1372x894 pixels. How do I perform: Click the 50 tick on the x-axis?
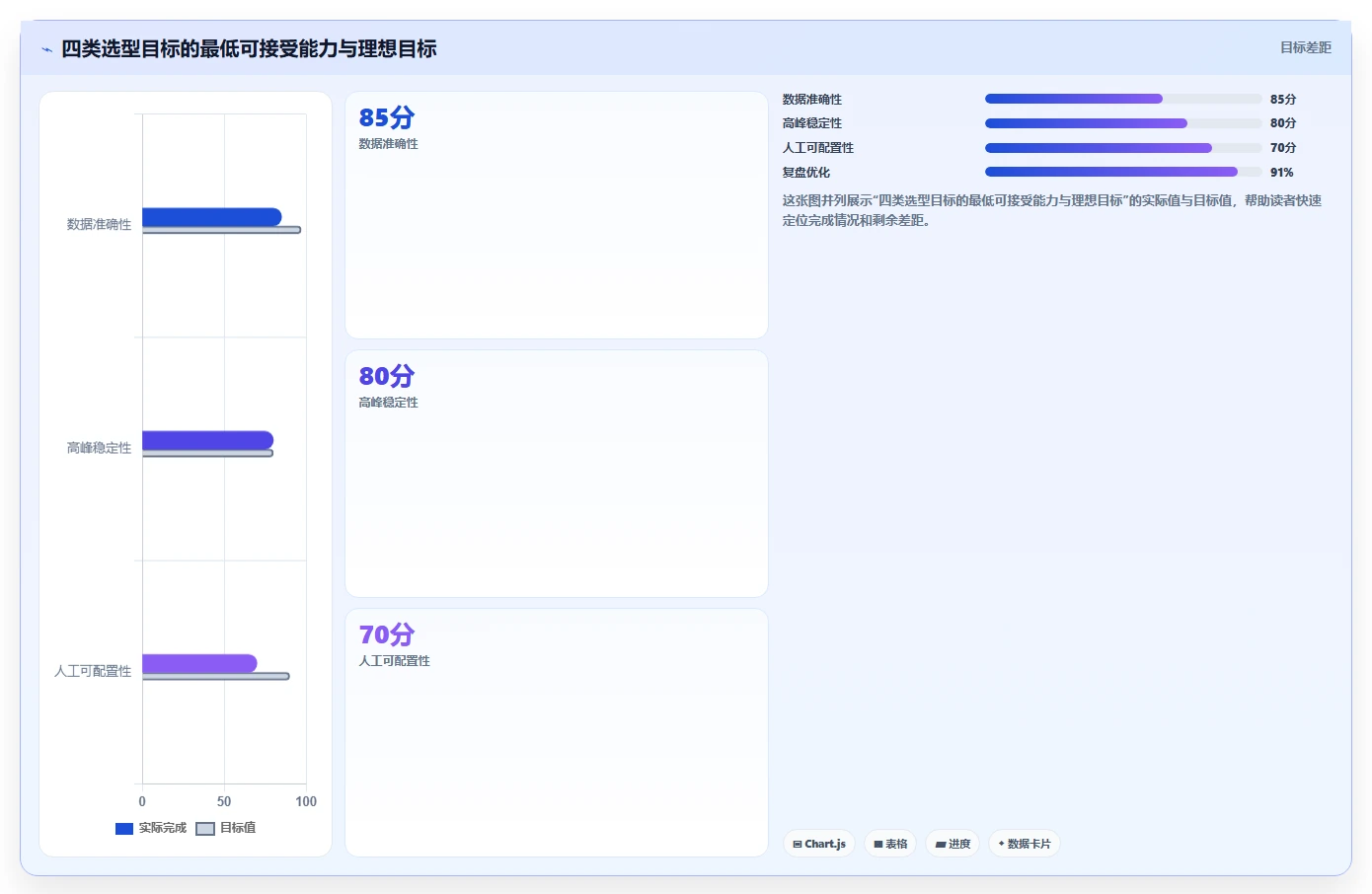224,802
